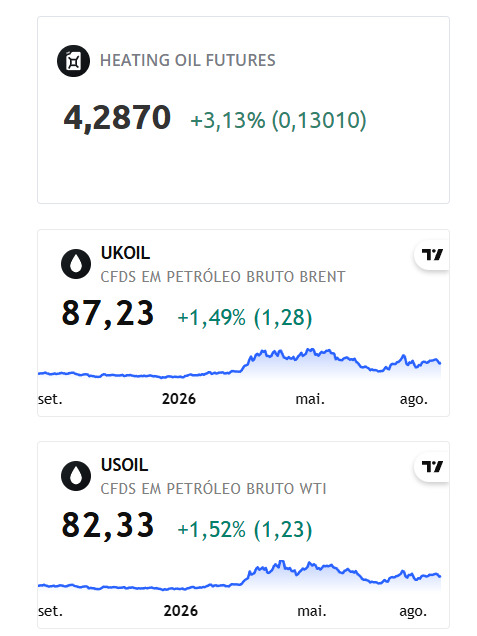
Task: Click the UKOIL price 87,23
Action: point(108,313)
